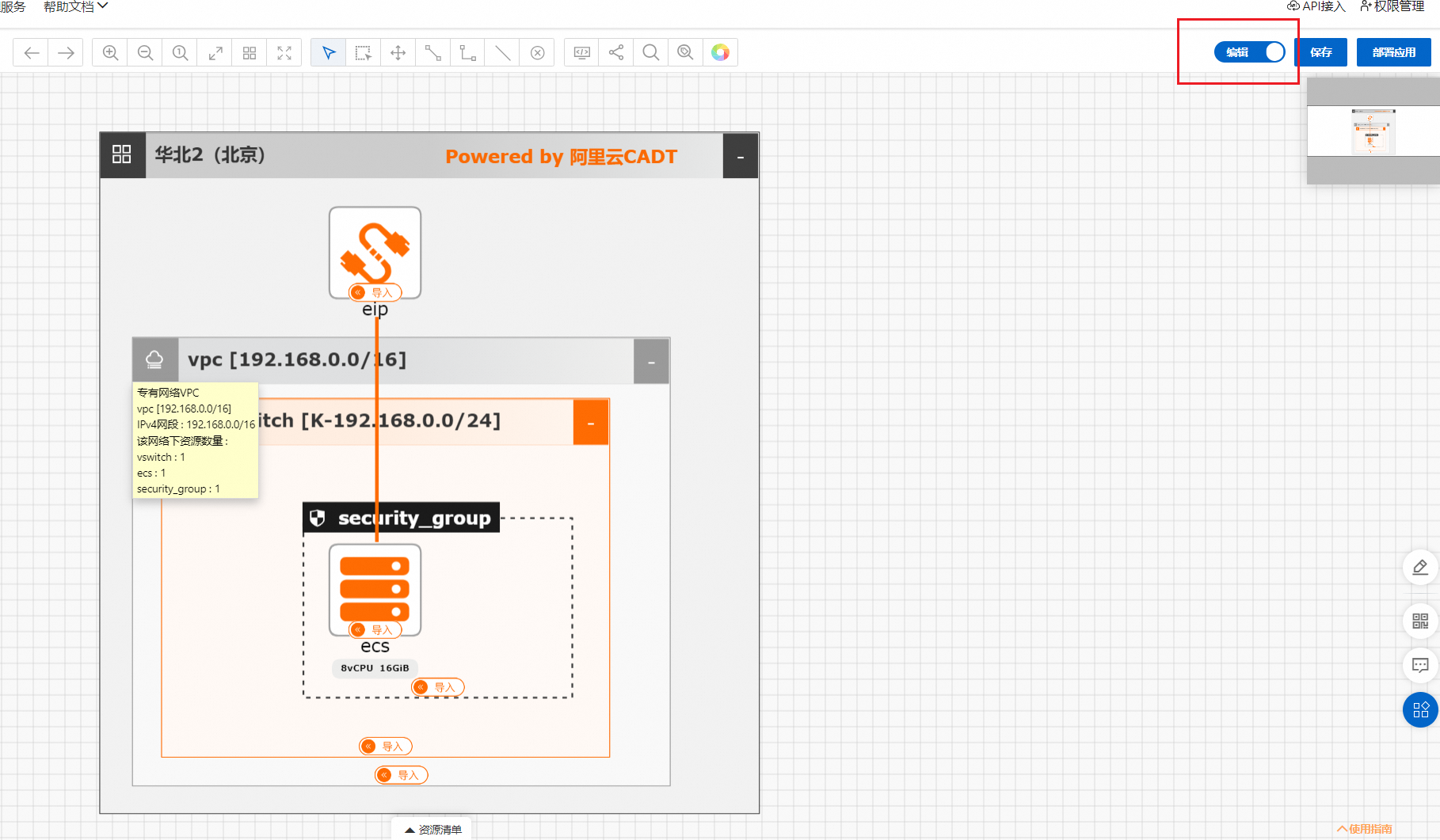The image size is (1440, 840).
Task: Collapse the 华北2 region container
Action: [741, 157]
